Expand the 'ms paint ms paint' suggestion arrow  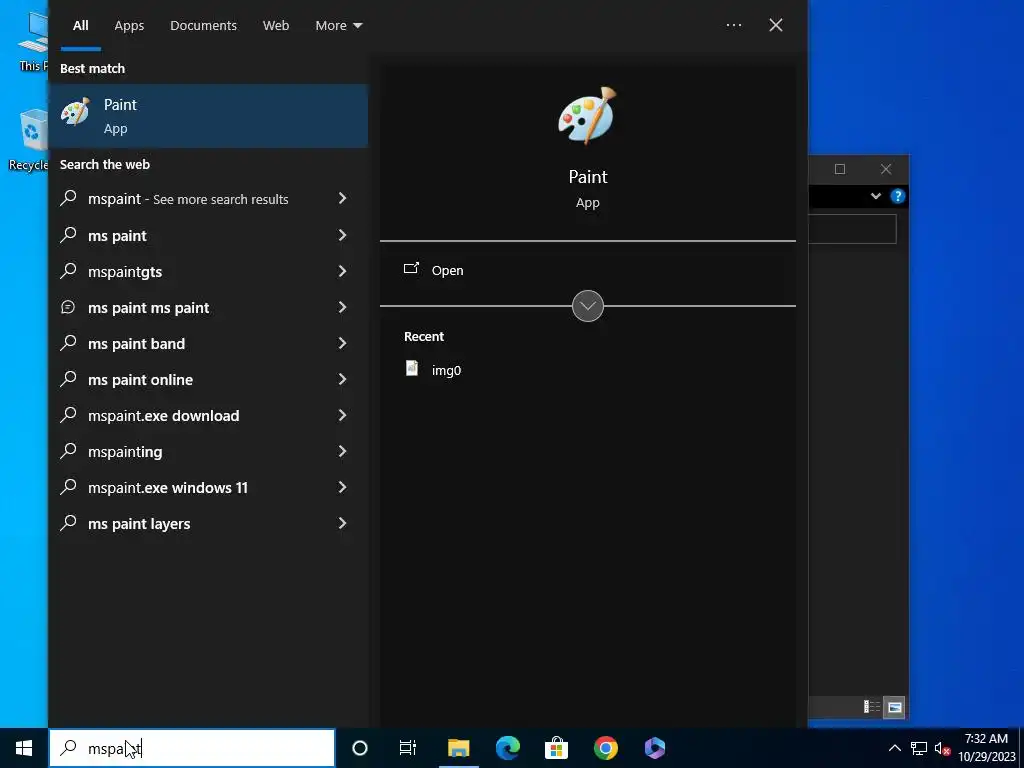pyautogui.click(x=342, y=306)
